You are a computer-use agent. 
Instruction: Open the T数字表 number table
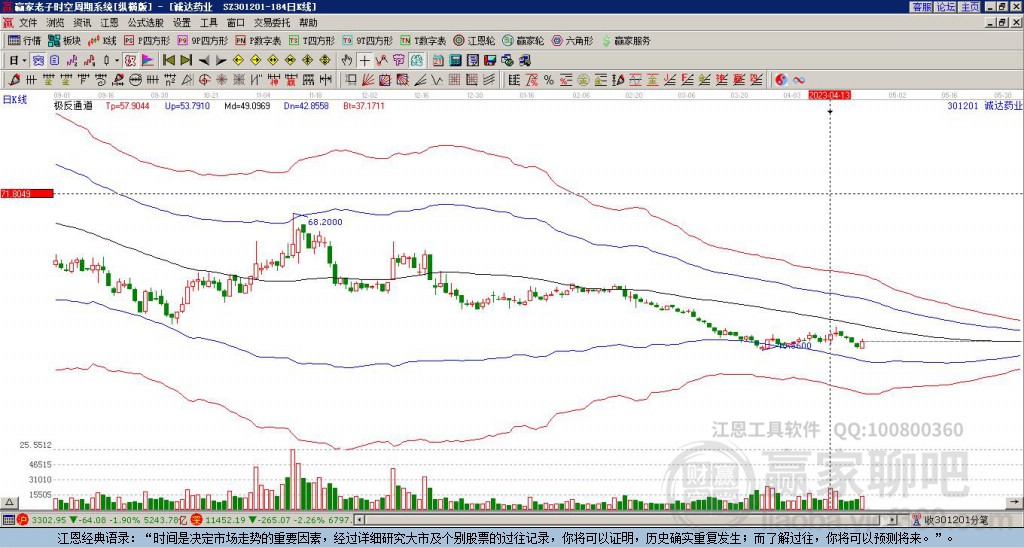423,40
